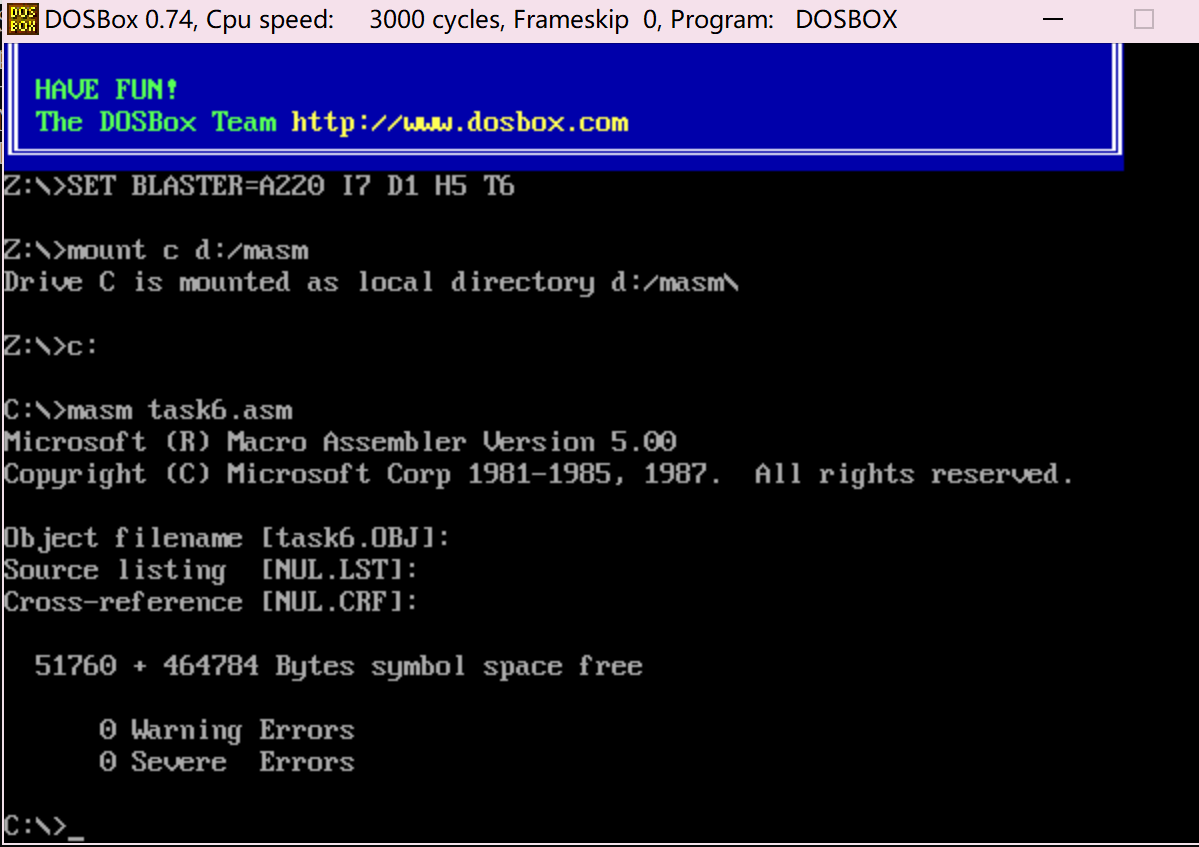Click the SET BLASTER=A220 I7 D1 H5 T6 line
This screenshot has height=847, width=1199.
click(259, 186)
